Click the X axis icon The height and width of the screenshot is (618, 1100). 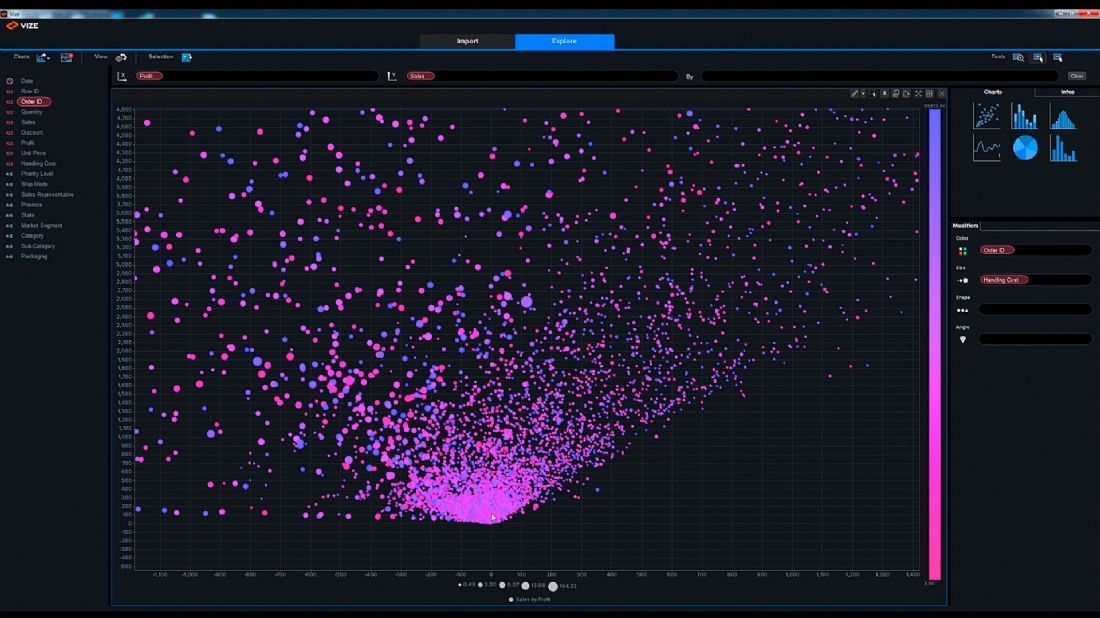121,76
